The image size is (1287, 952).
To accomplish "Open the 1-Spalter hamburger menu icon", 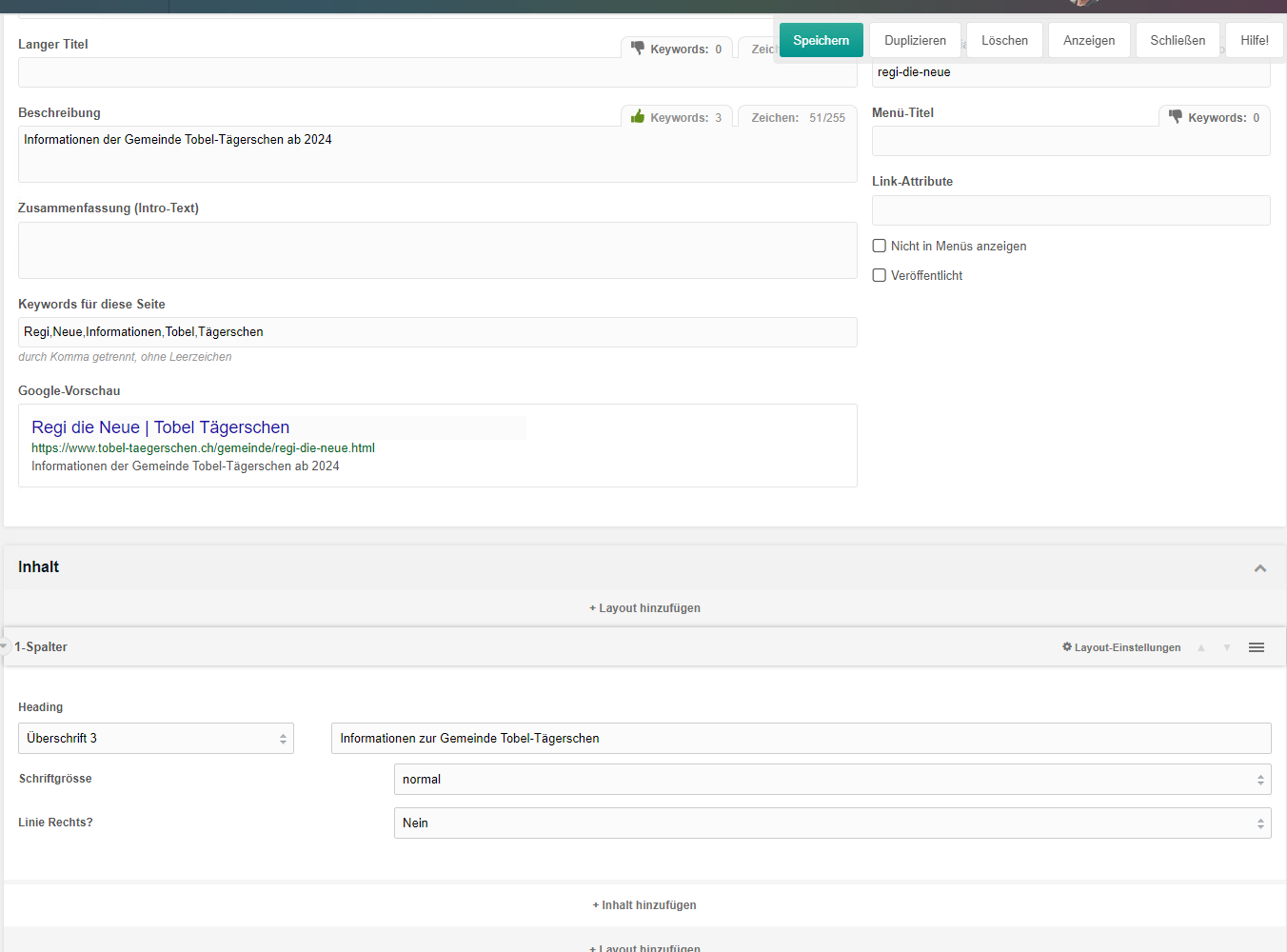I will pos(1257,647).
